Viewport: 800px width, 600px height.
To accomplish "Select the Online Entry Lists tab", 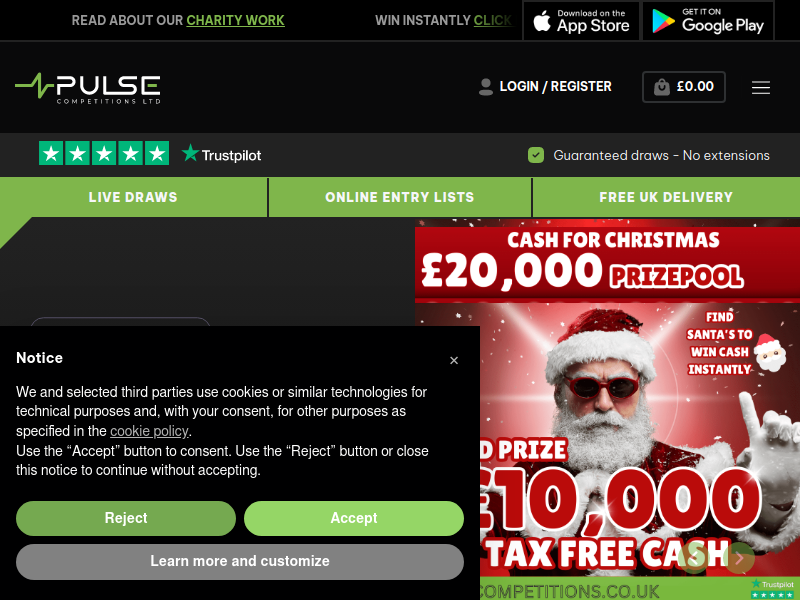I will (x=399, y=197).
